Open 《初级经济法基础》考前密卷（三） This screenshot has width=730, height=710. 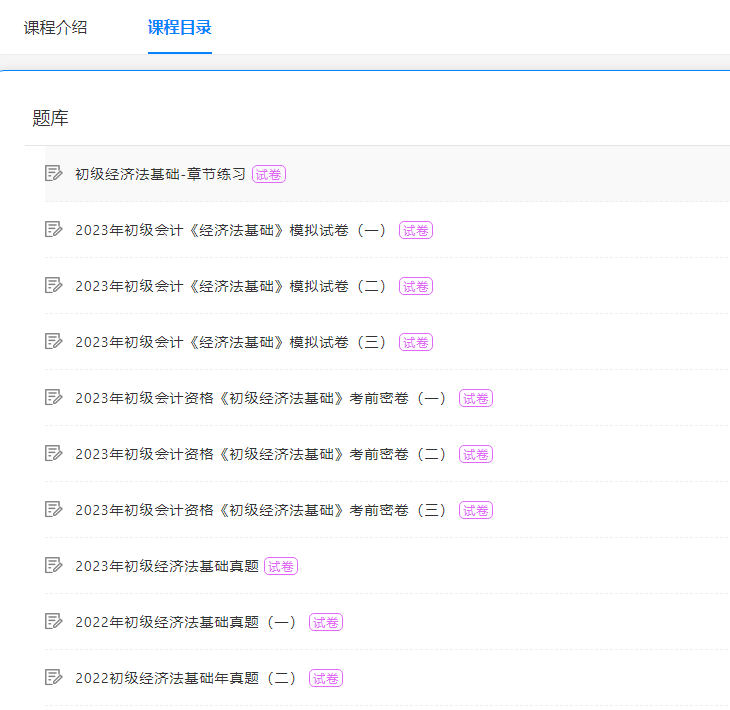pos(261,510)
